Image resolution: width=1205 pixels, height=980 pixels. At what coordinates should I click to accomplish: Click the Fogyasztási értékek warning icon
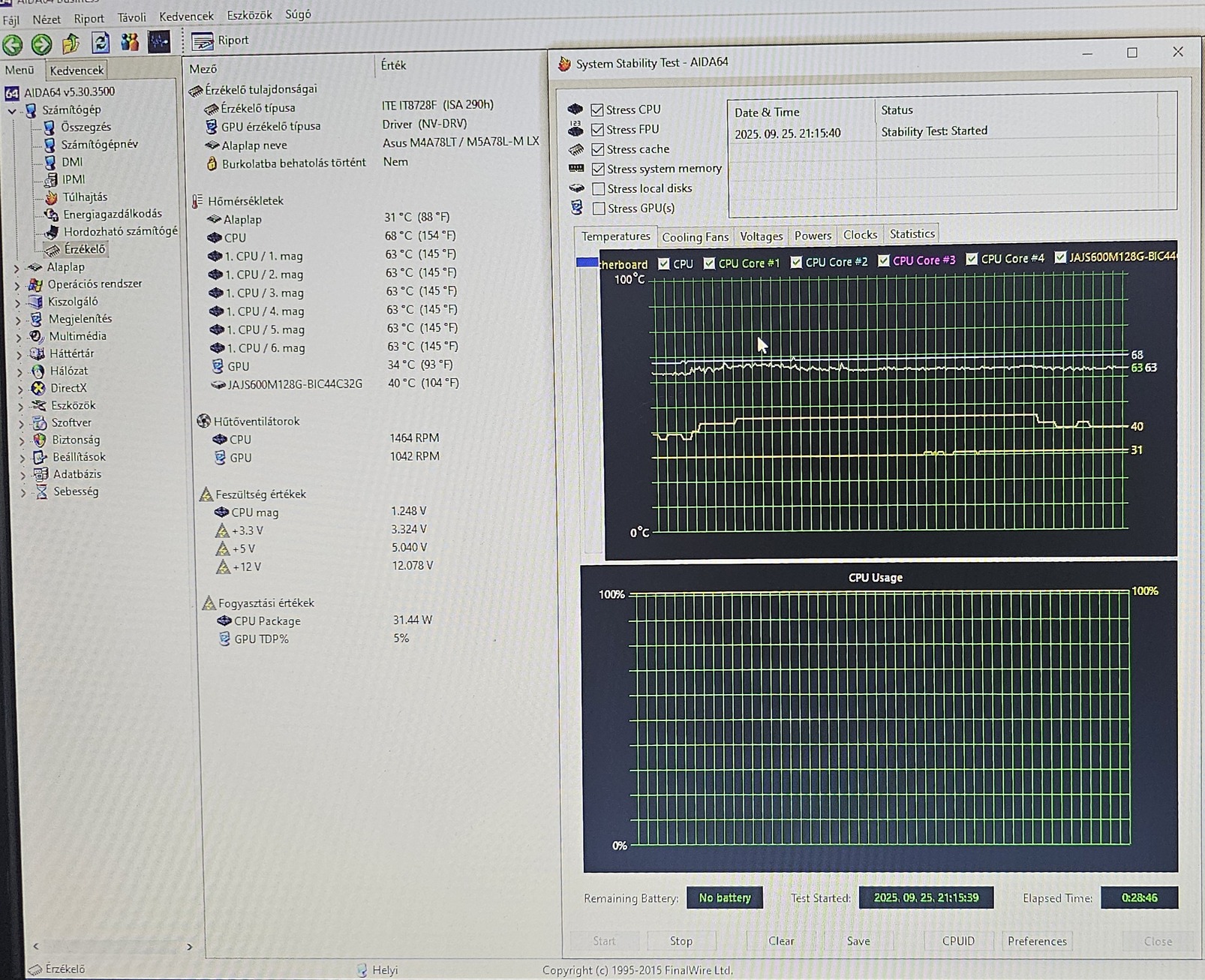click(209, 603)
